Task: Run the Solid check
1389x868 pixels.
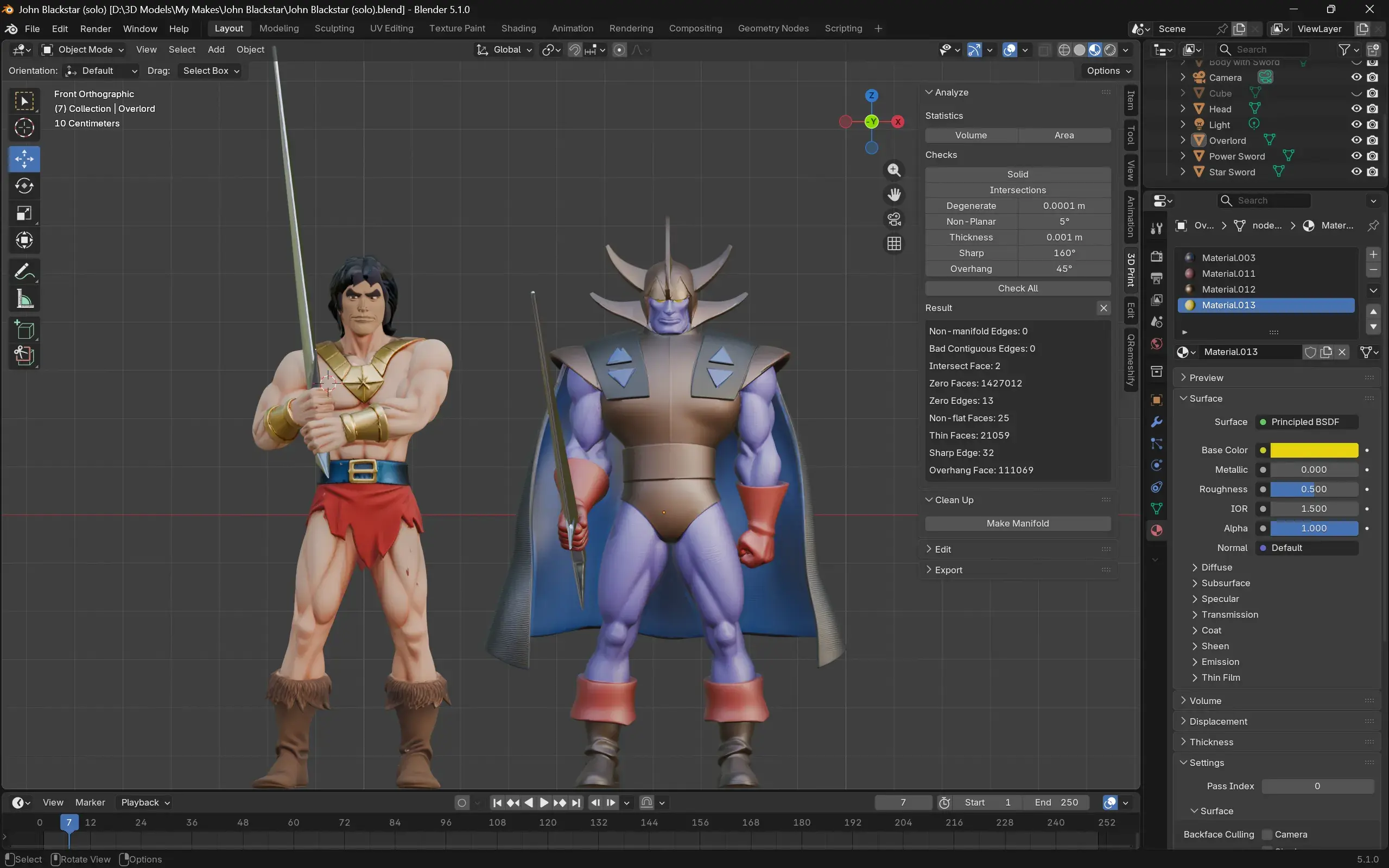Action: pyautogui.click(x=1018, y=174)
